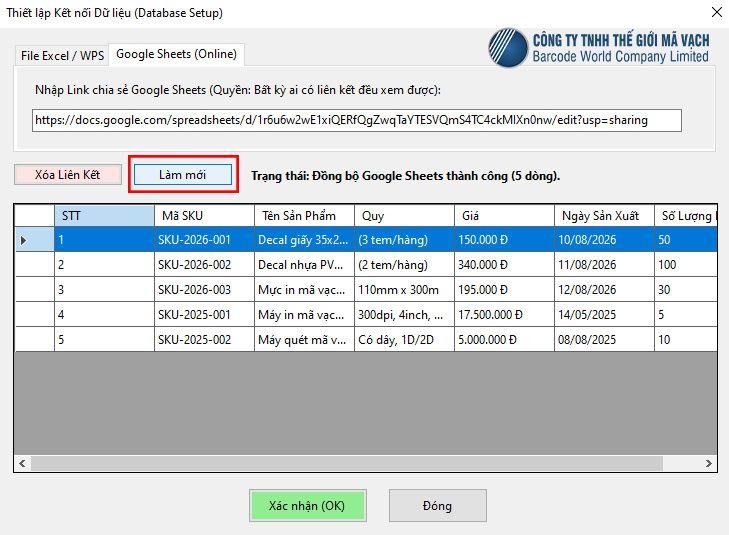Click the (3 tem/hàng) cell
This screenshot has height=535, width=729.
[x=404, y=240]
